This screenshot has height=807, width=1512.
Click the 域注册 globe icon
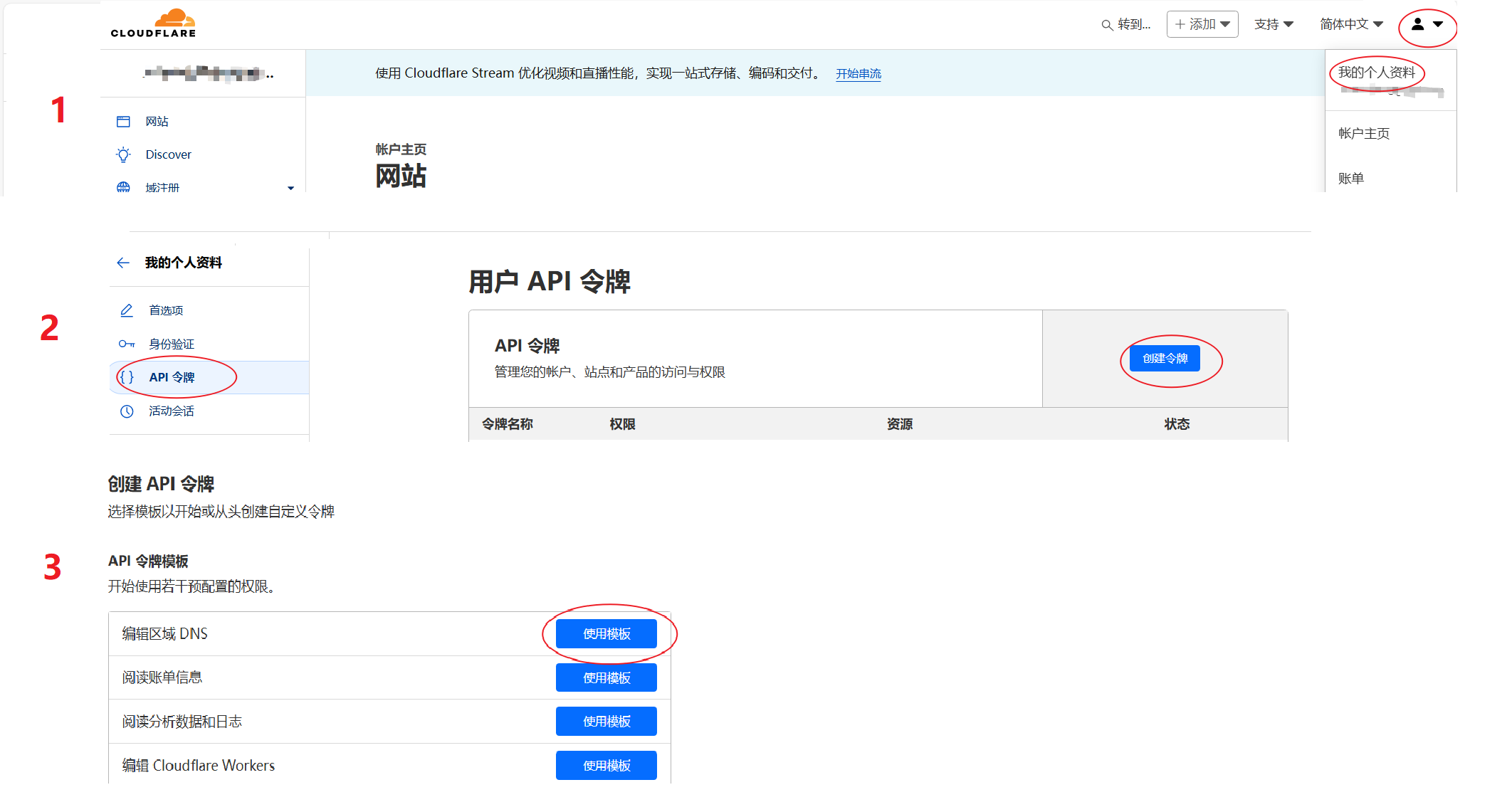coord(123,187)
